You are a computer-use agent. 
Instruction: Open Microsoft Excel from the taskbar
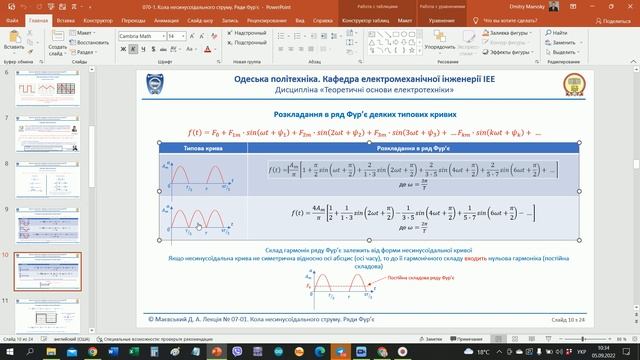click(x=134, y=351)
